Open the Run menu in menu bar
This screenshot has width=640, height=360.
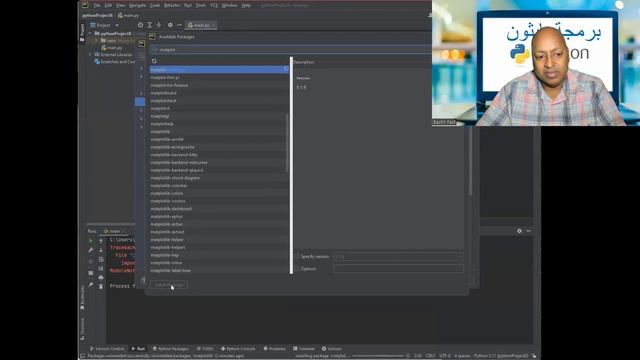coord(188,5)
